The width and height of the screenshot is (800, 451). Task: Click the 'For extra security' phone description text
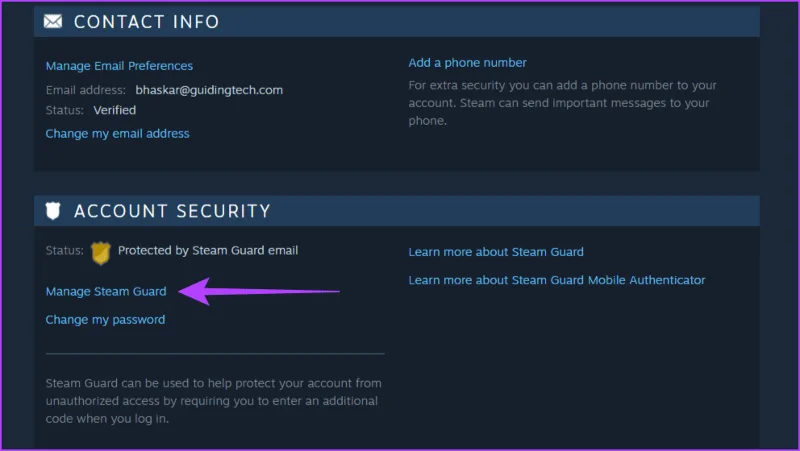tap(562, 103)
